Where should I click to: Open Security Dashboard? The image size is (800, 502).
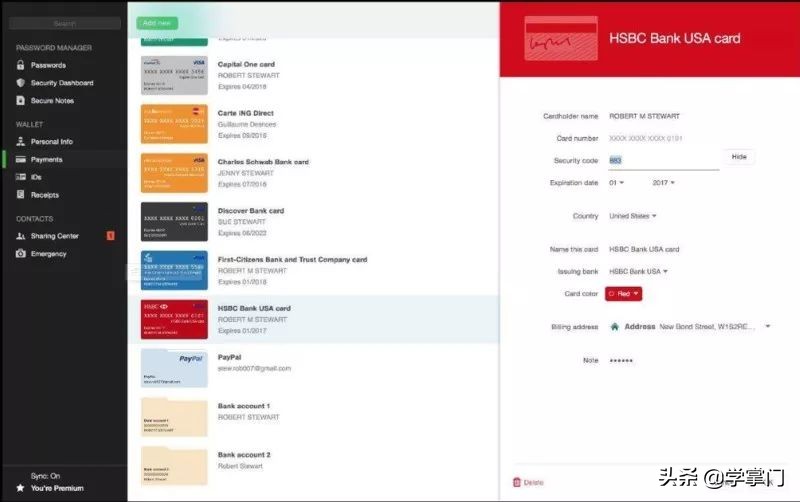tap(62, 83)
